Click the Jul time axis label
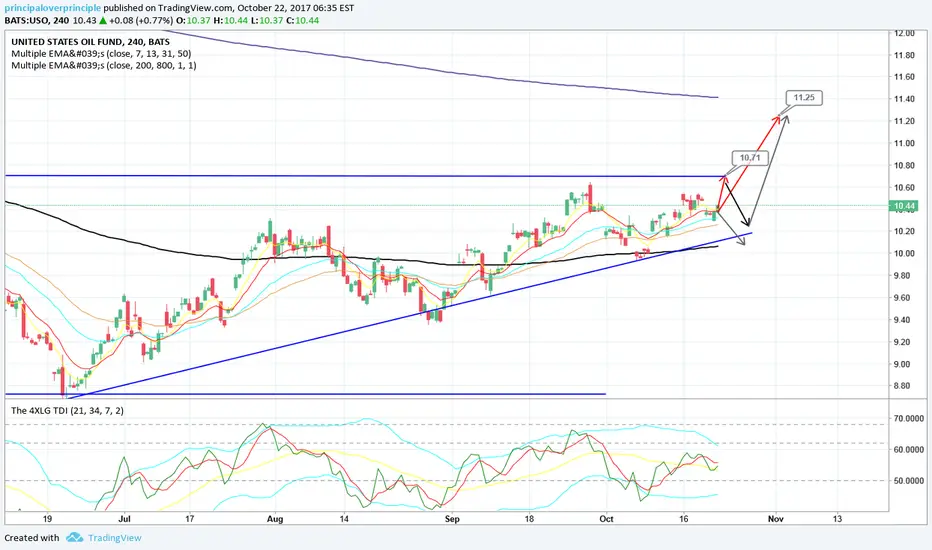The height and width of the screenshot is (550, 932). pyautogui.click(x=124, y=518)
